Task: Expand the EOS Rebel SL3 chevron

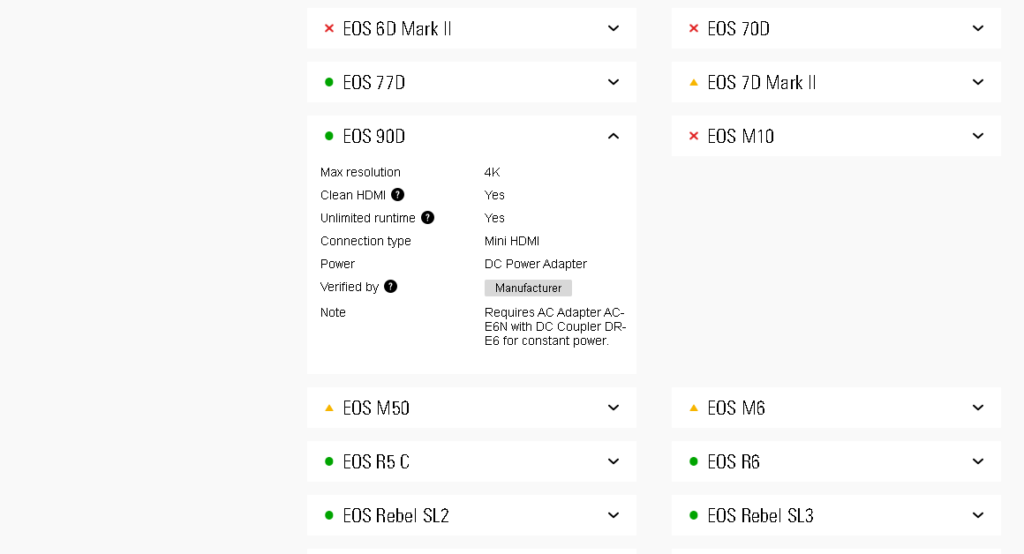Action: point(978,515)
